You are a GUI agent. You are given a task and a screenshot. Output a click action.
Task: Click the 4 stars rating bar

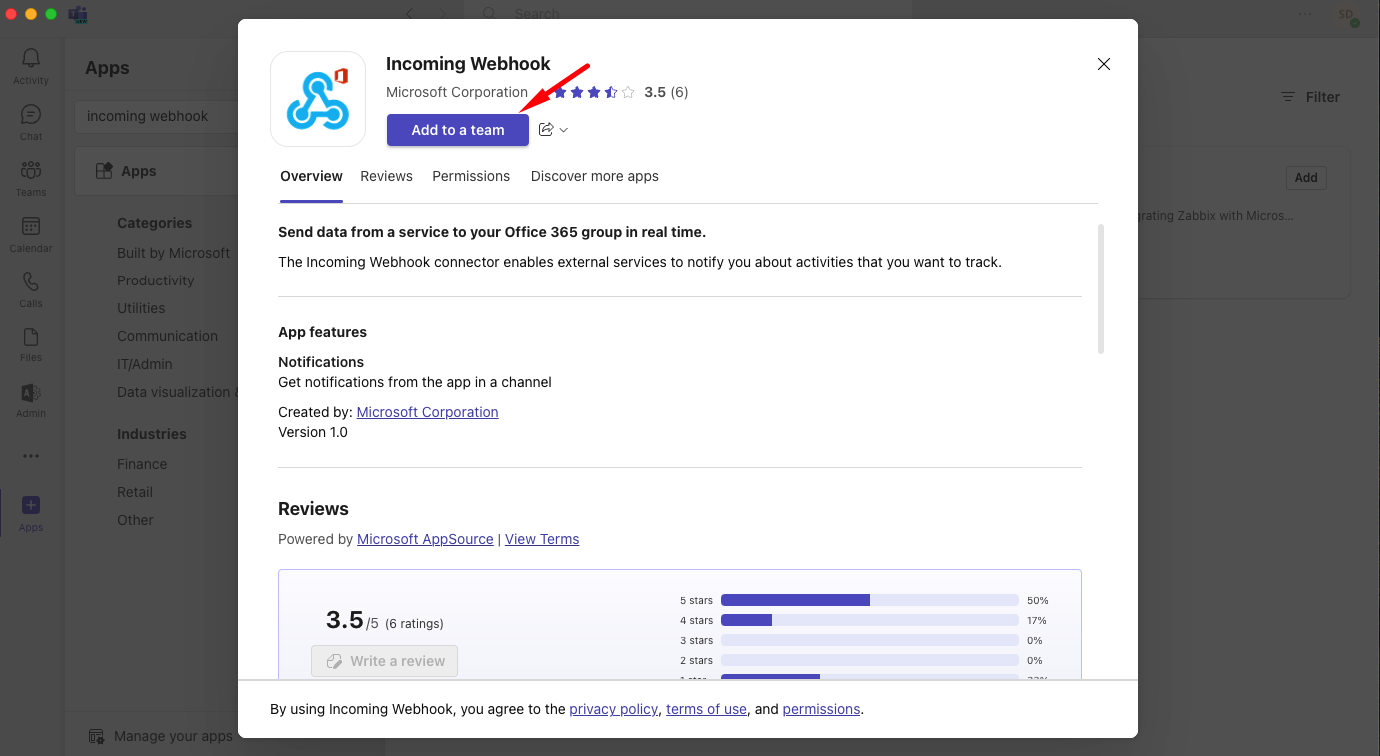click(870, 620)
